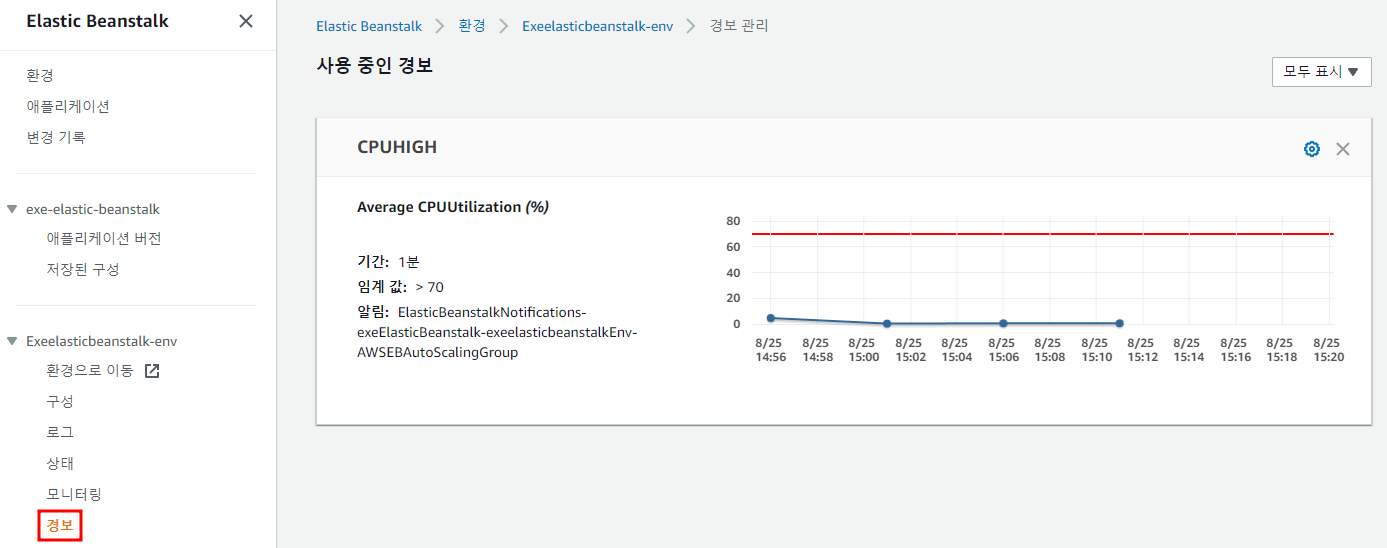The height and width of the screenshot is (548, 1387).
Task: Click Elastic Beanstalk breadcrumb link
Action: click(369, 26)
